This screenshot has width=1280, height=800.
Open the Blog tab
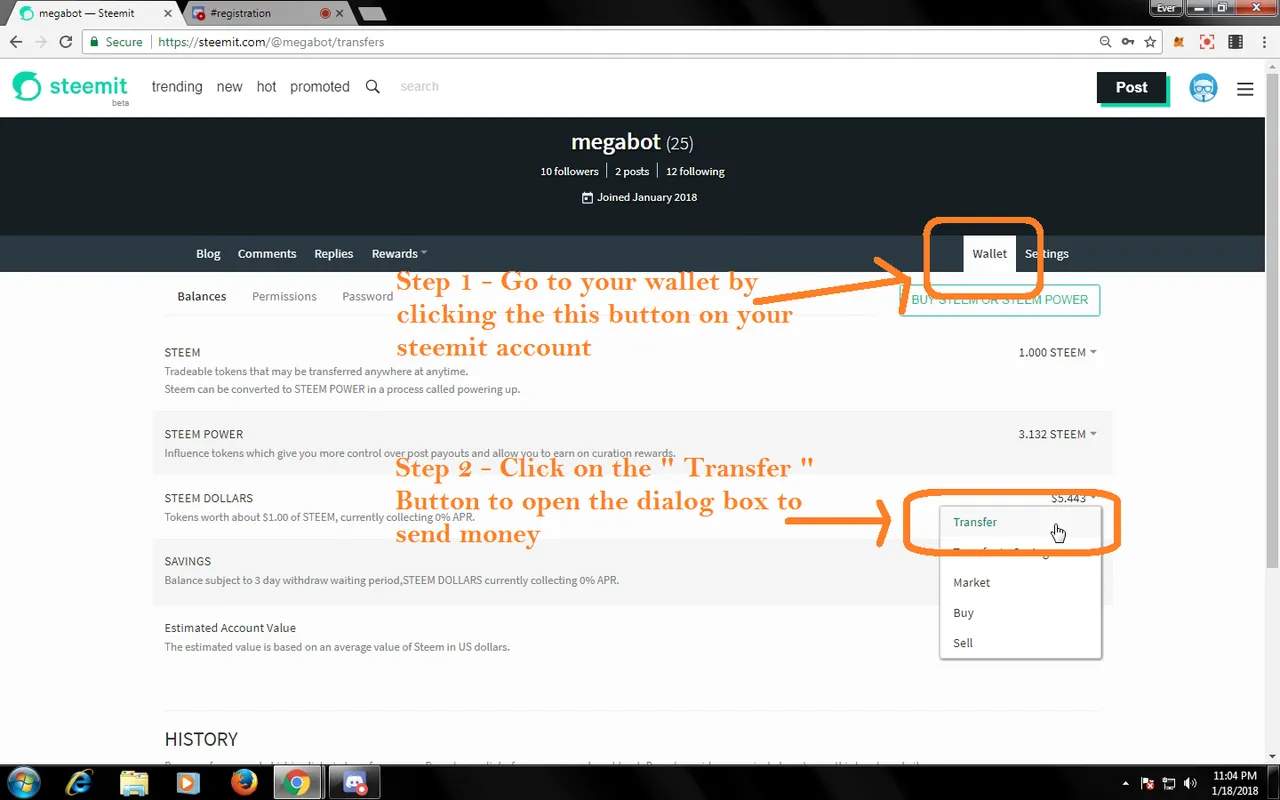[208, 254]
